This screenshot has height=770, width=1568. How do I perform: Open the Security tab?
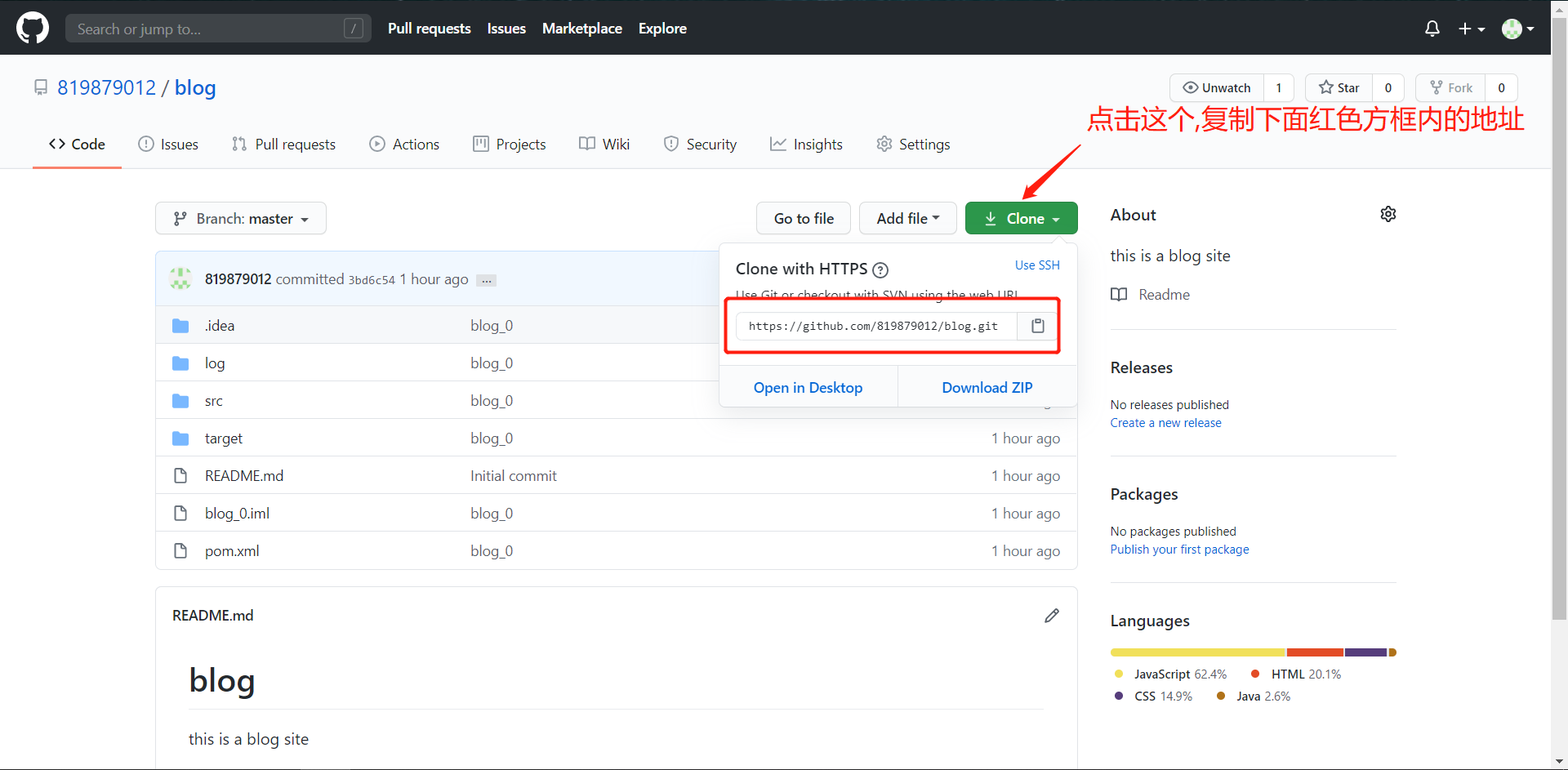tap(700, 144)
